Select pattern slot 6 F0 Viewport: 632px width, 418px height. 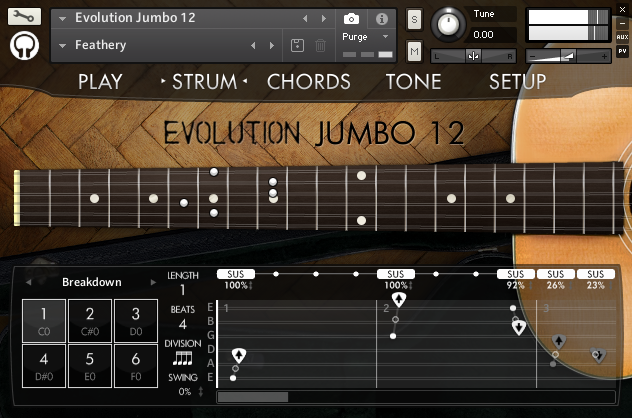136,366
